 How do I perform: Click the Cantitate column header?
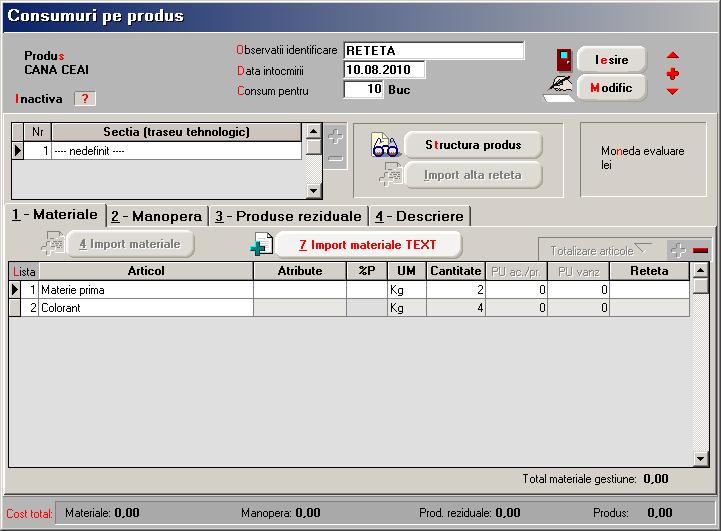click(x=456, y=271)
